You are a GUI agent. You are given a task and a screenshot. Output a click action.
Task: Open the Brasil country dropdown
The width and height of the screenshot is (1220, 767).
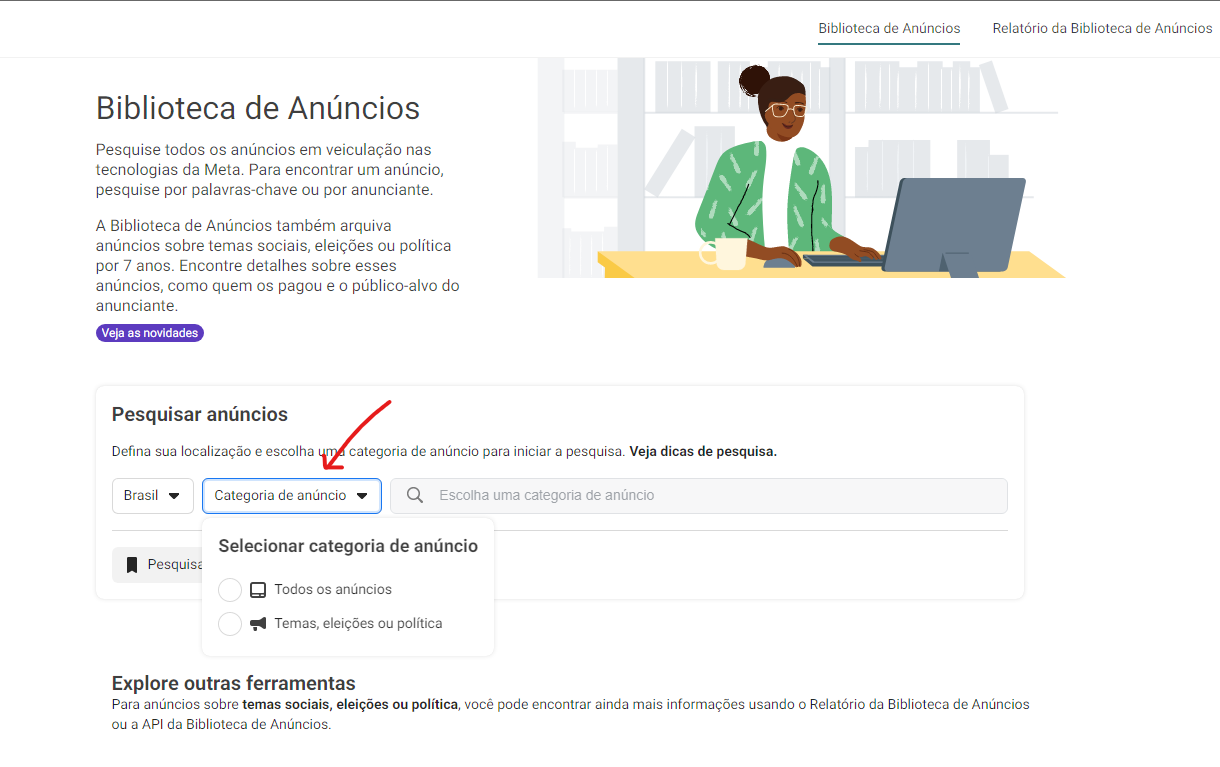[153, 496]
